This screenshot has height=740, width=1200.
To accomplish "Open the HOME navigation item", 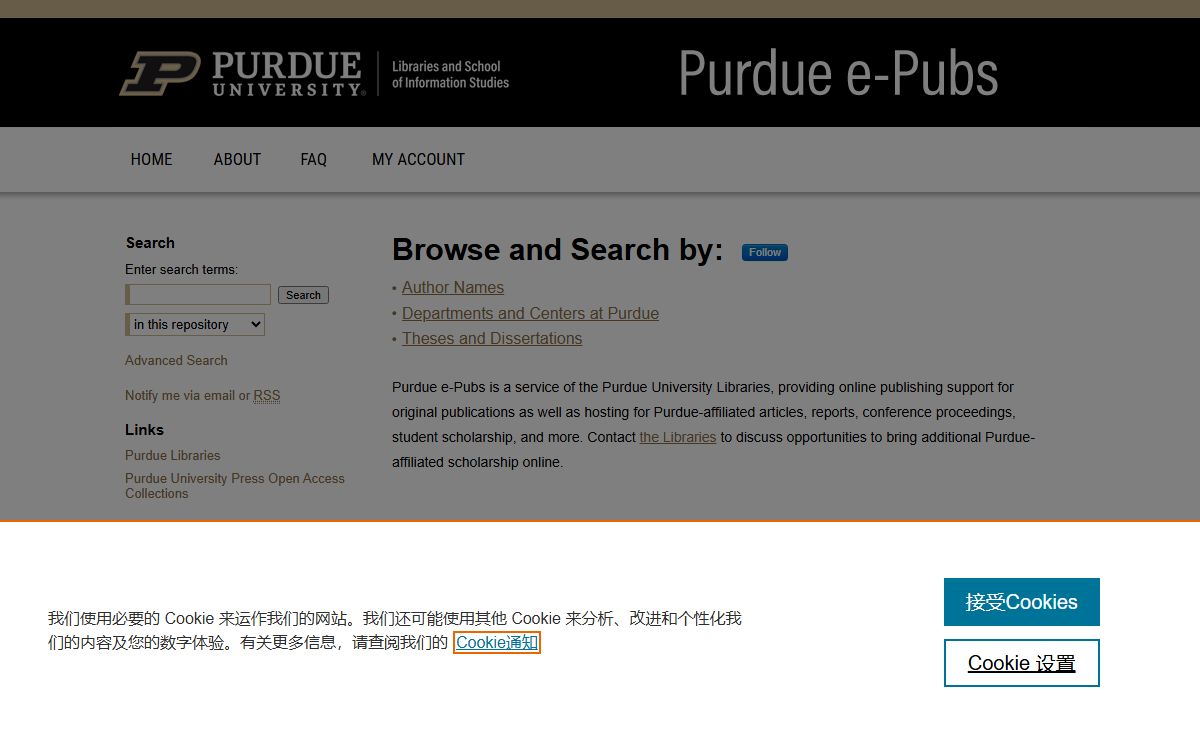I will click(x=151, y=159).
